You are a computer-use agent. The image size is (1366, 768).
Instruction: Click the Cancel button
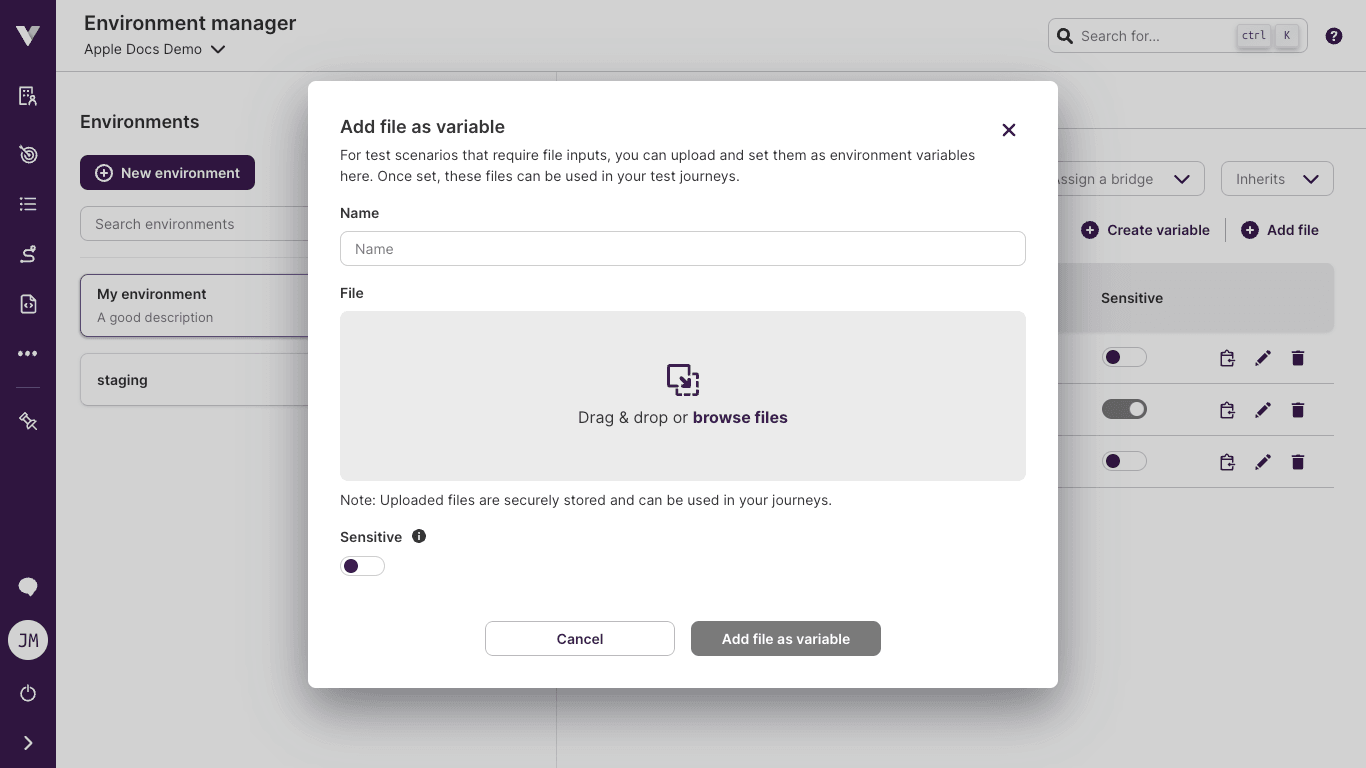[579, 639]
